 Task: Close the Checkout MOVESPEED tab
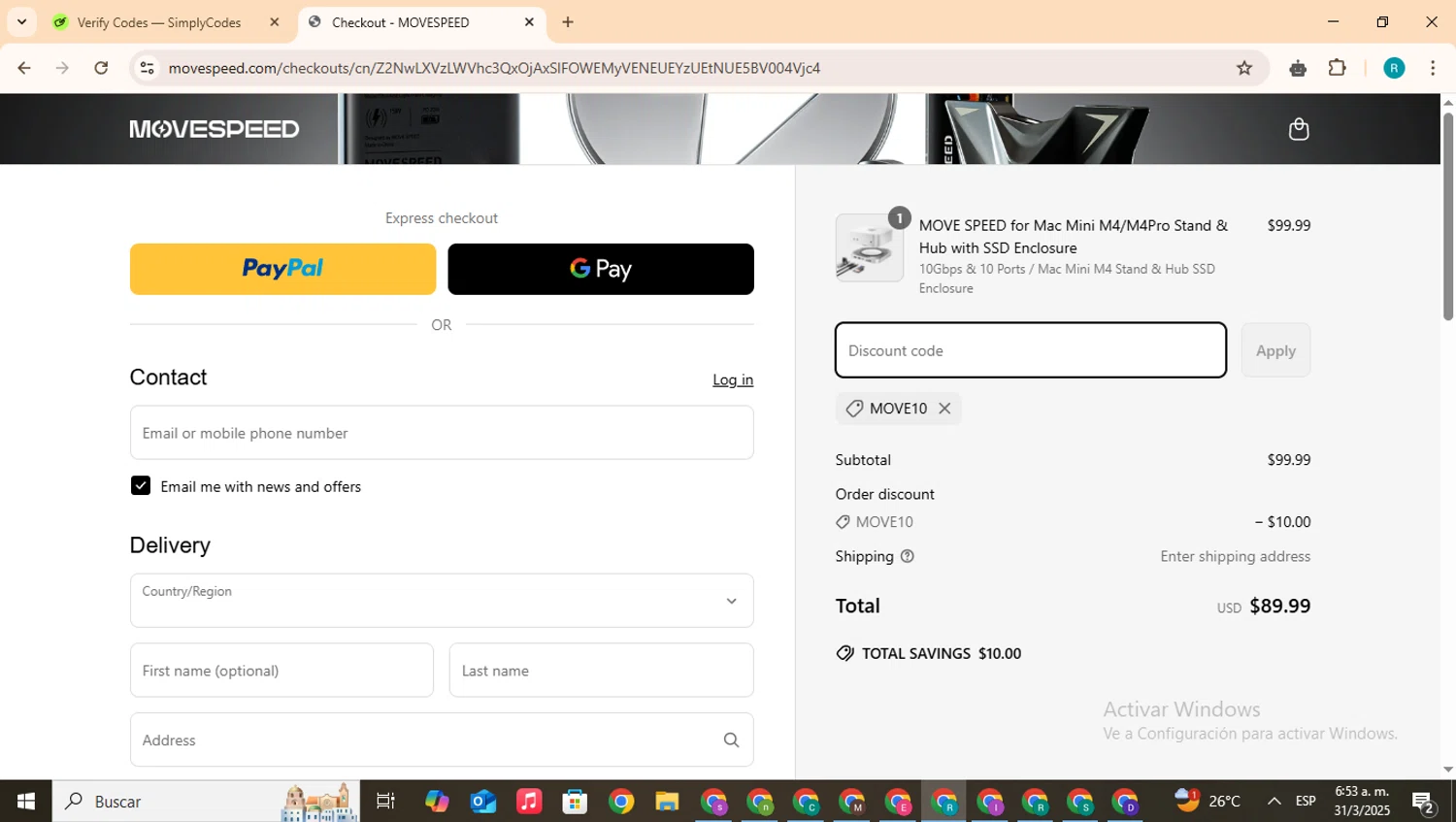pyautogui.click(x=529, y=22)
